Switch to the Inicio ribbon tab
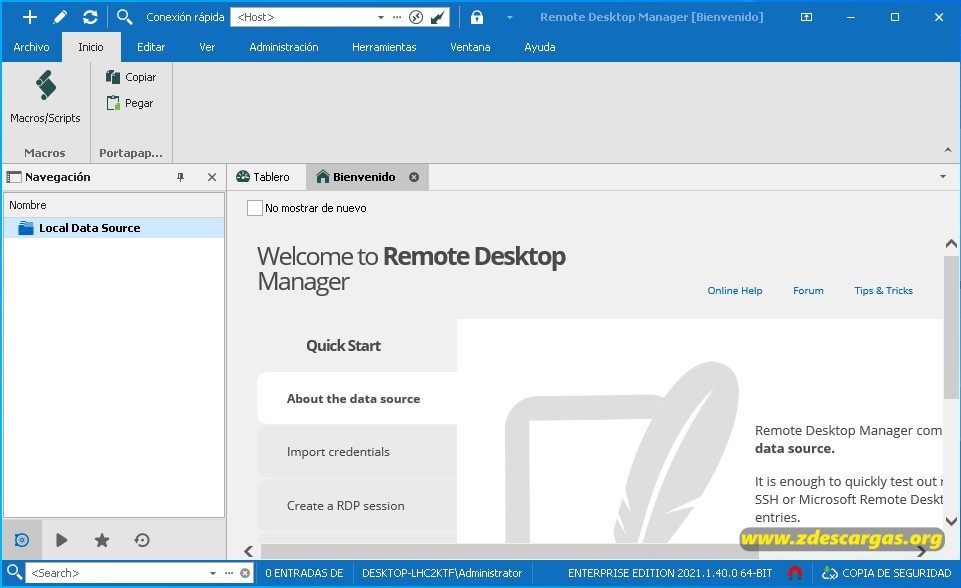This screenshot has height=588, width=961. [x=91, y=47]
